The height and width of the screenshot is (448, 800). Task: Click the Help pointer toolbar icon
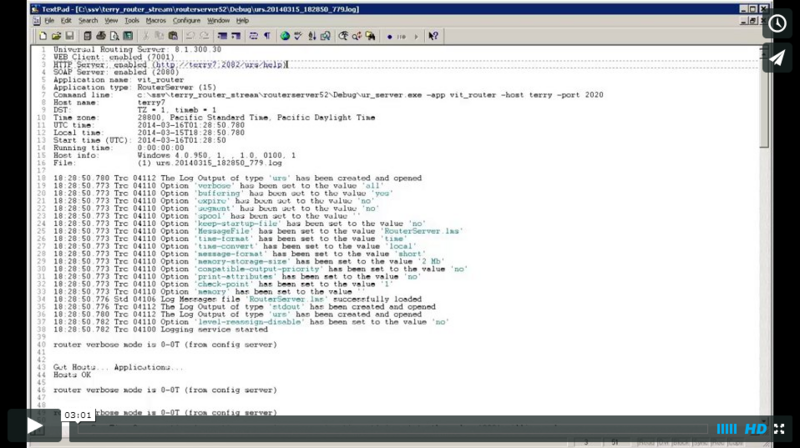tap(433, 36)
